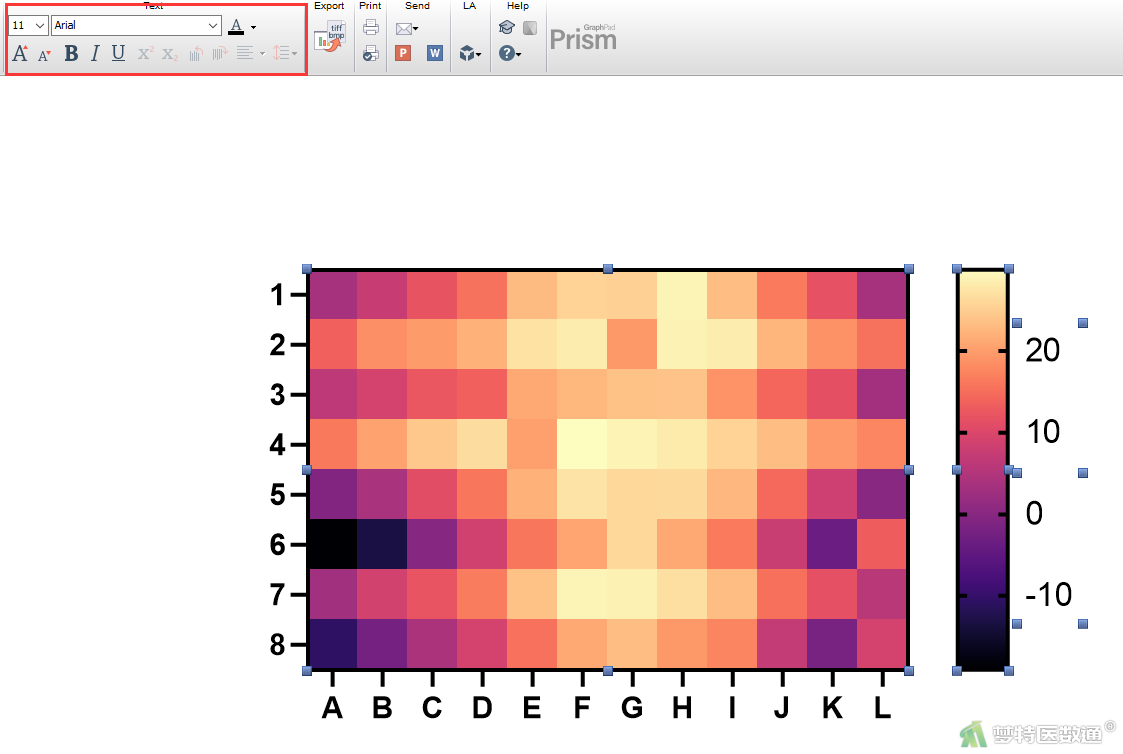
Task: Send graph to PowerPoint
Action: (x=403, y=53)
